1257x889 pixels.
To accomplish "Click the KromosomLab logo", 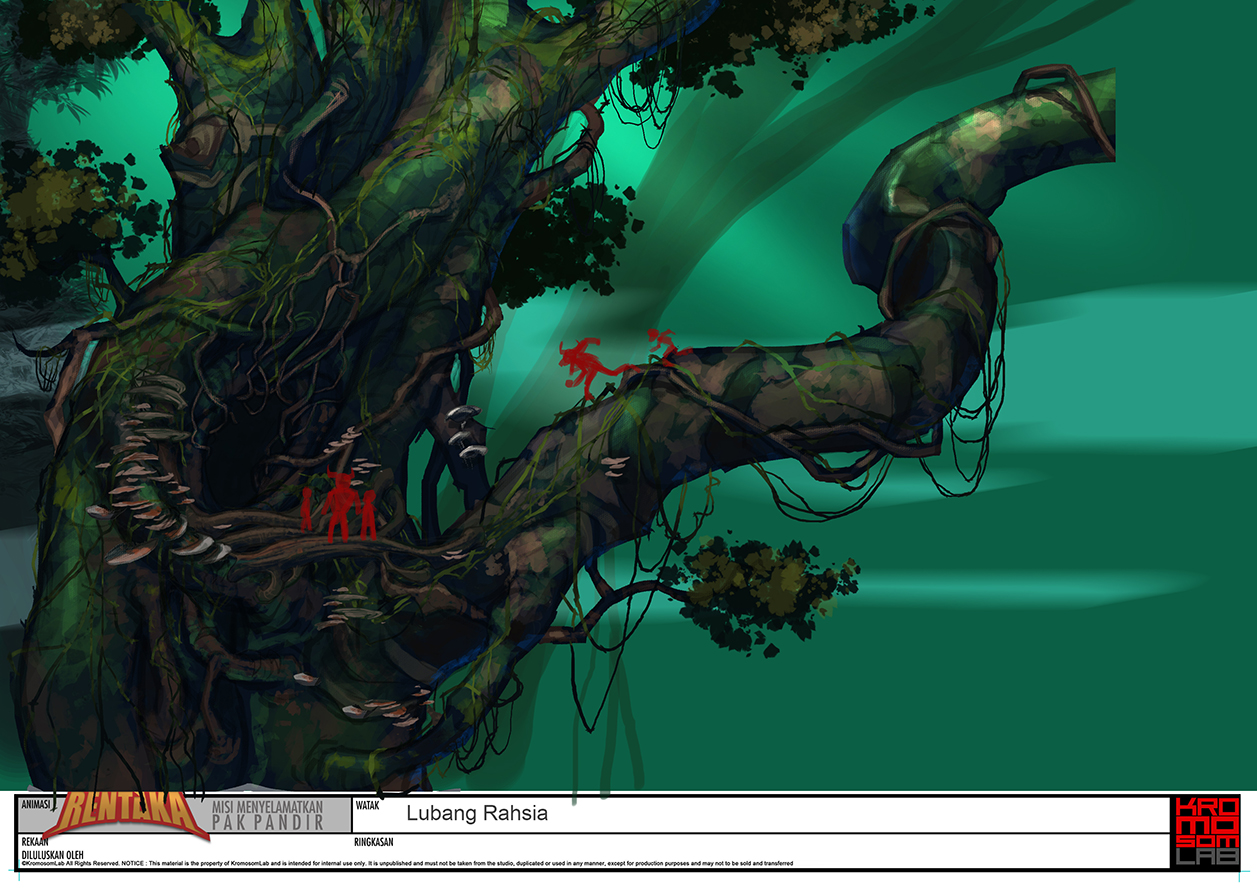I will click(1205, 831).
